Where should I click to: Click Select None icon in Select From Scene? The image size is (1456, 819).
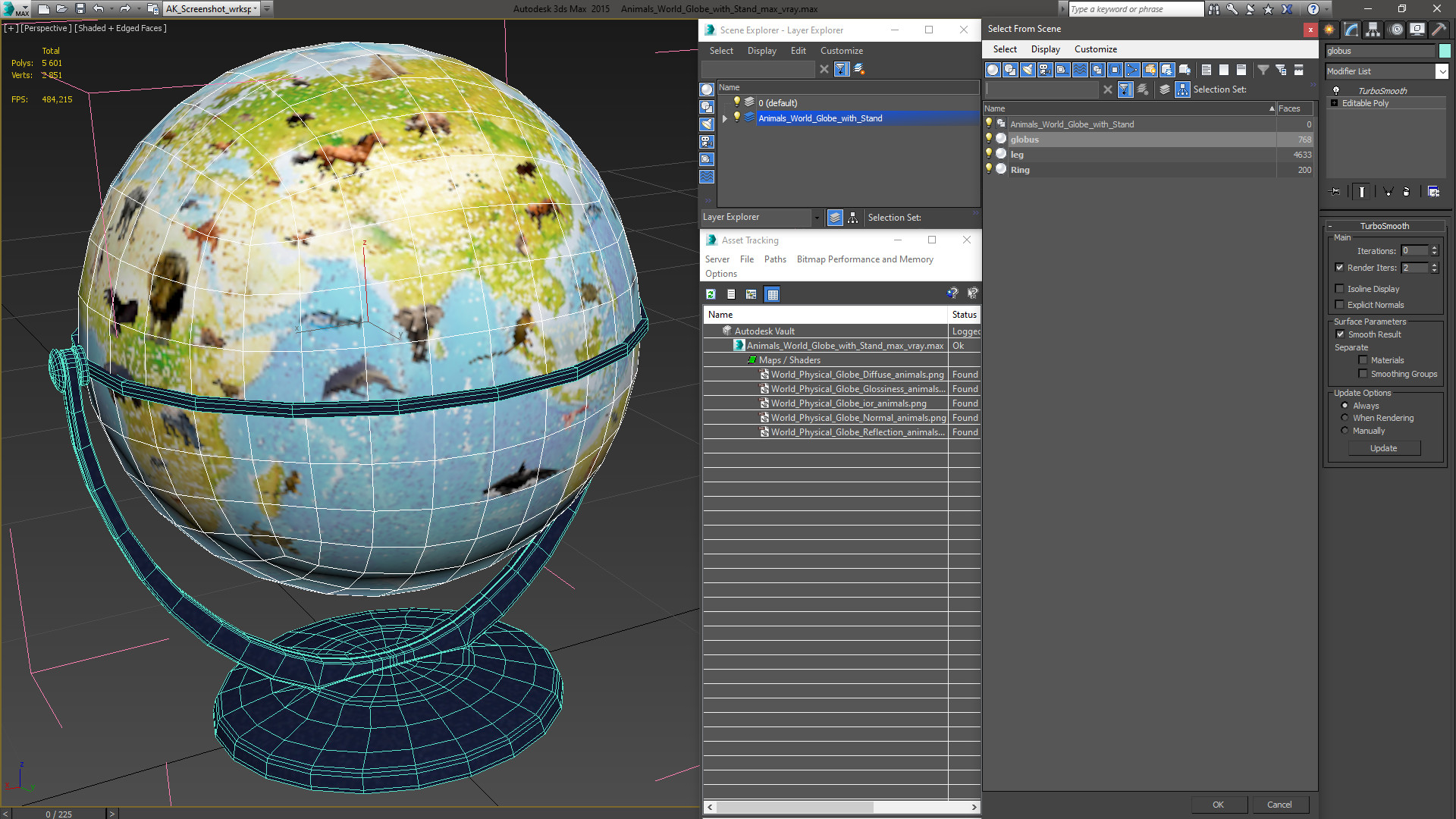pyautogui.click(x=1224, y=70)
